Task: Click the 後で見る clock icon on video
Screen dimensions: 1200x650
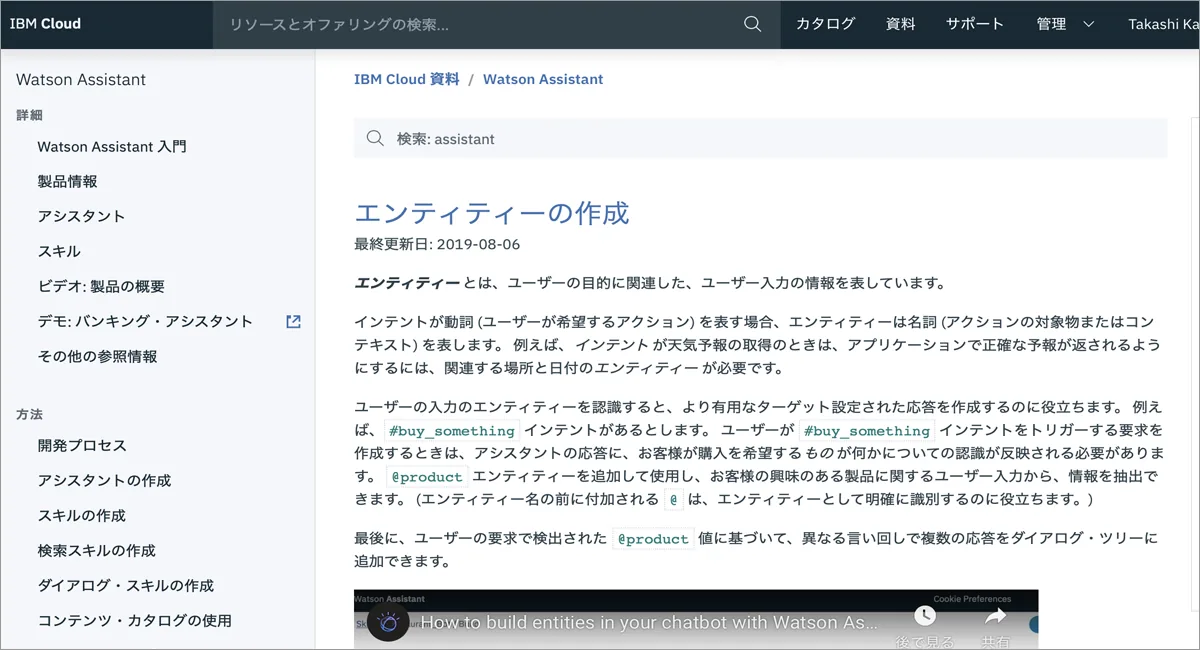Action: (x=925, y=615)
